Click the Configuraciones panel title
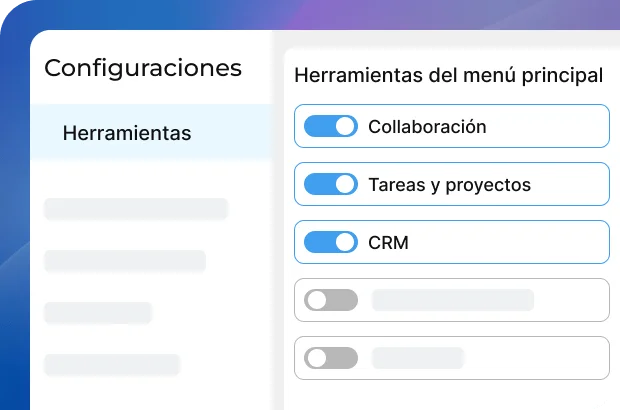 [143, 68]
